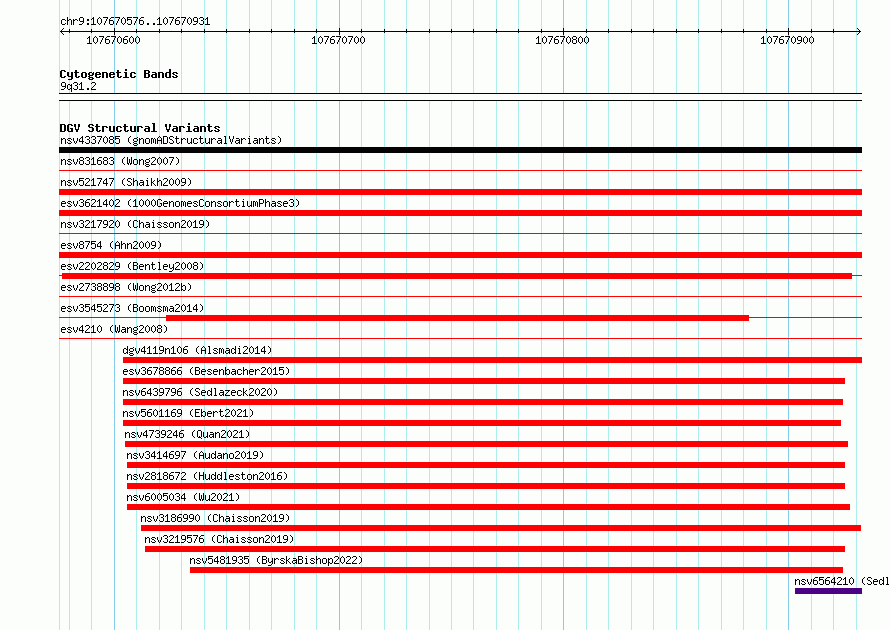Open nsv831683 (Wong2007) variant
890x630 pixels.
point(120,161)
